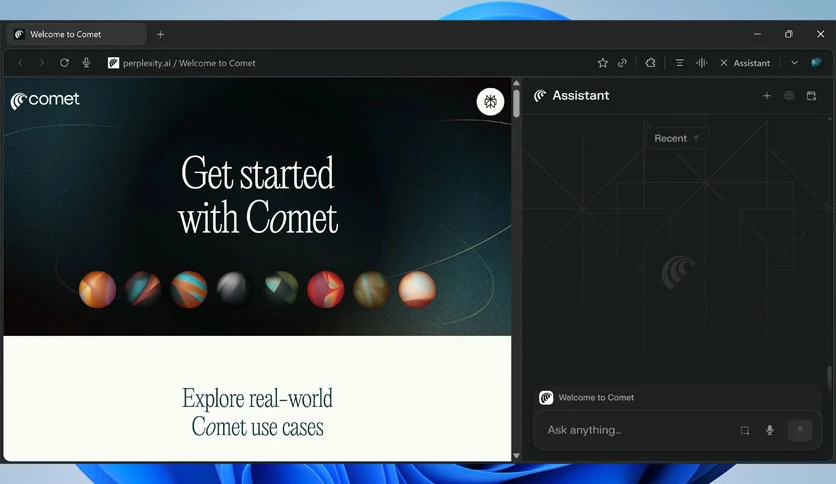The image size is (836, 484).
Task: Close the Assistant sidebar toggle
Action: point(745,63)
